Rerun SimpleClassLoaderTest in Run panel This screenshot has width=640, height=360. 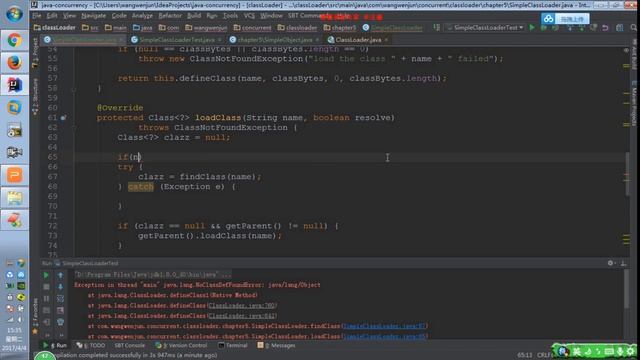tap(46, 276)
